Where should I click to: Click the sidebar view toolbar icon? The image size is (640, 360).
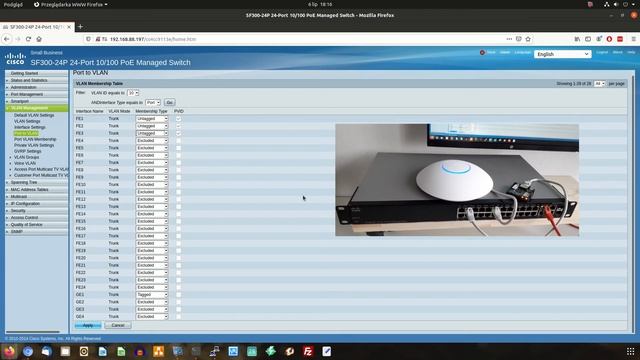pyautogui.click(x=588, y=39)
